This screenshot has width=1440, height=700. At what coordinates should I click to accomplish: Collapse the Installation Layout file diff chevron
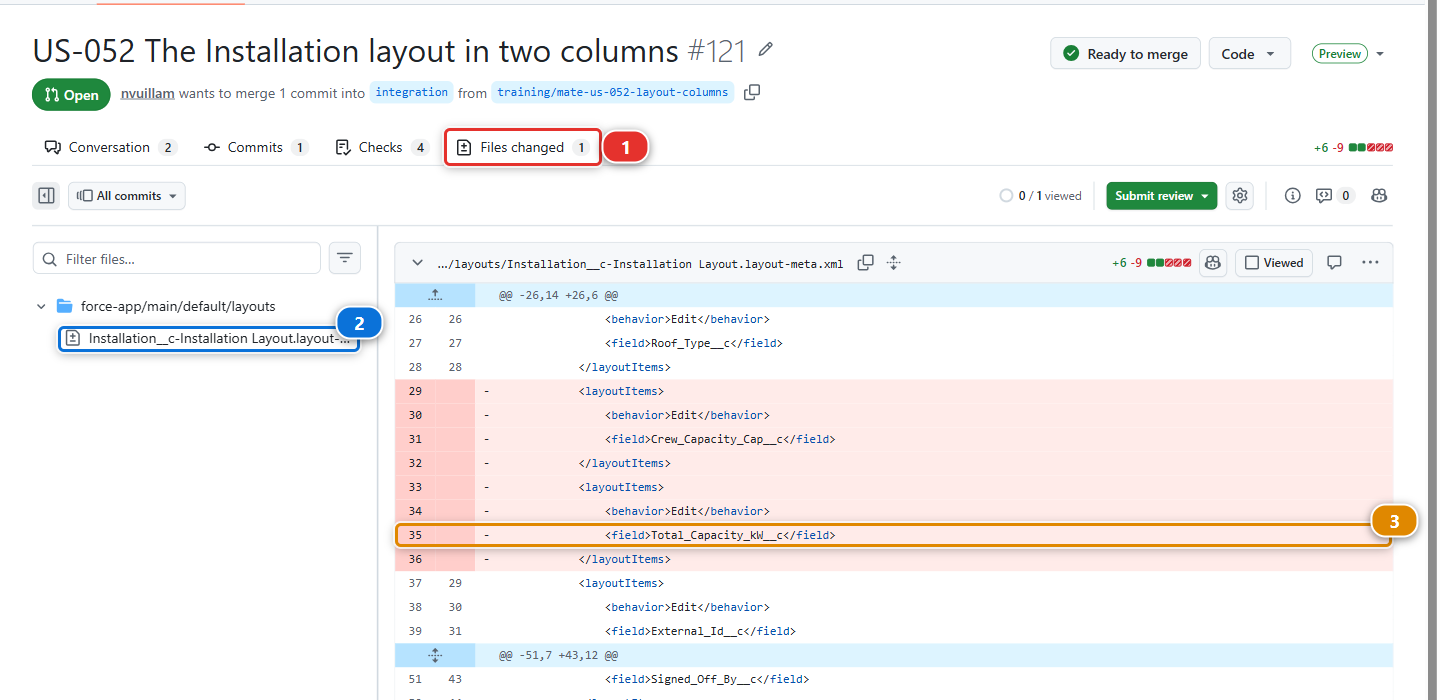click(417, 263)
